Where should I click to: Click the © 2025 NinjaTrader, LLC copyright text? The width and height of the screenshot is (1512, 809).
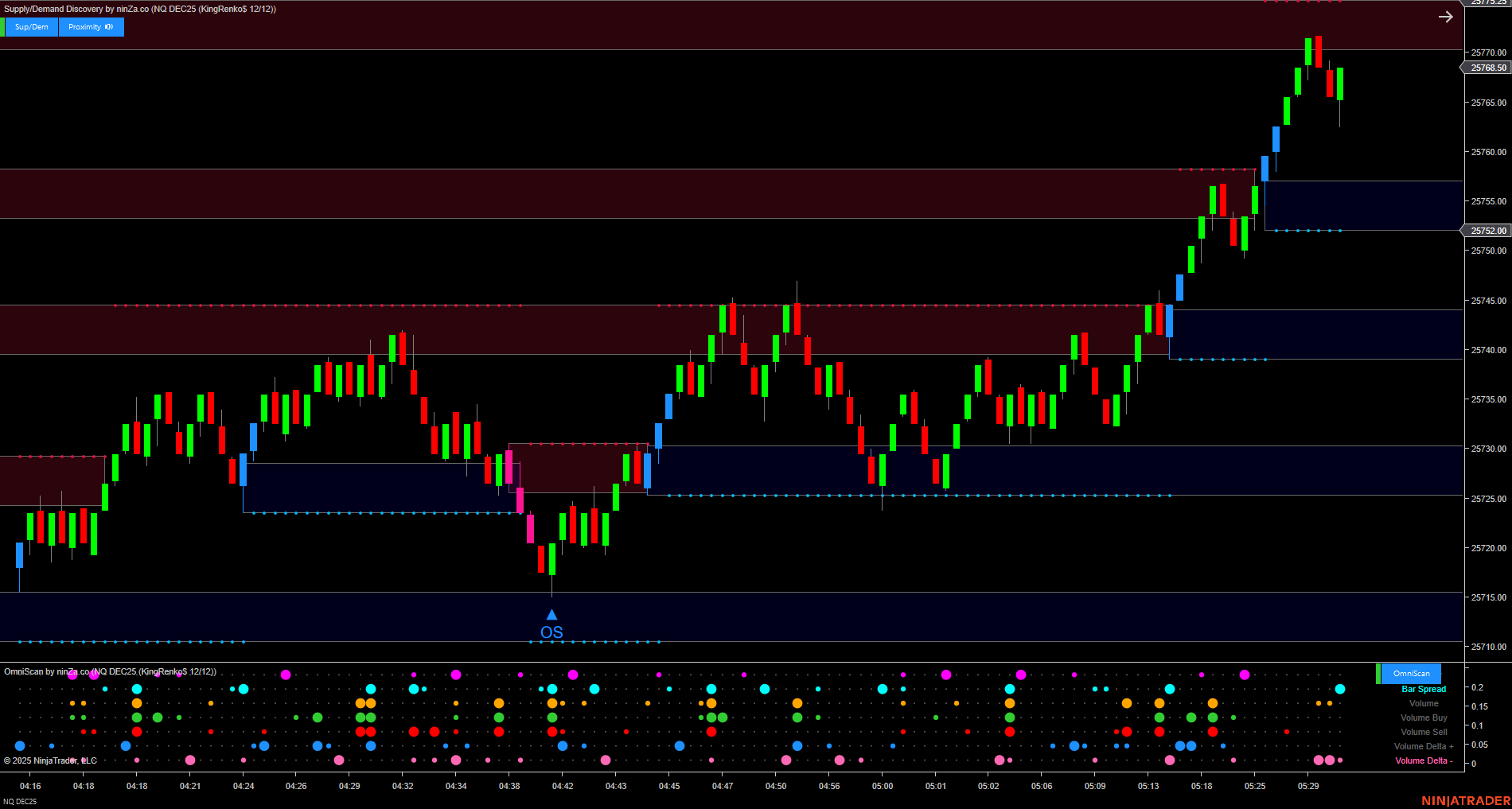pyautogui.click(x=50, y=760)
